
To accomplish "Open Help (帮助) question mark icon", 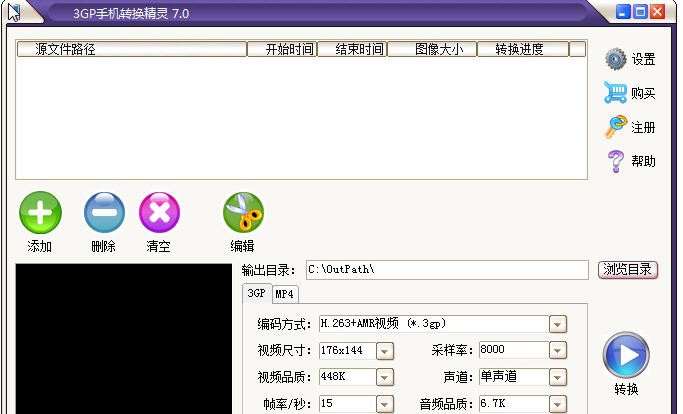I will (x=615, y=161).
